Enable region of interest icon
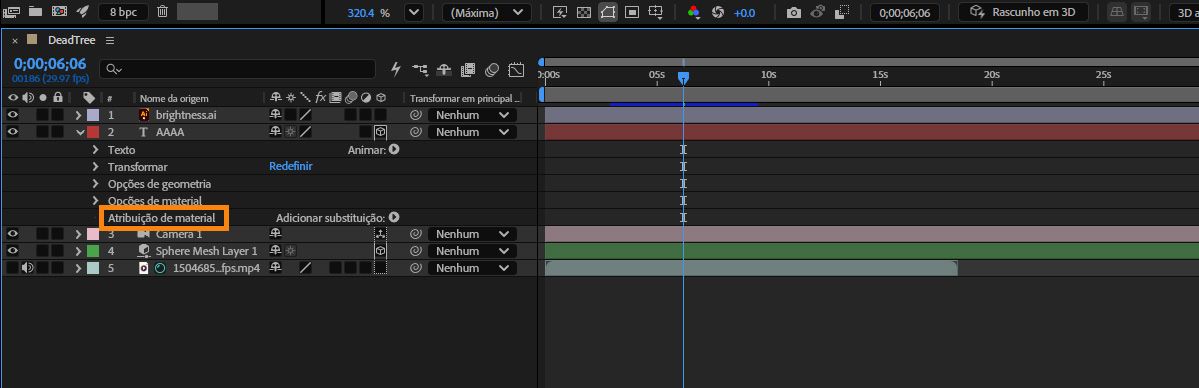The width and height of the screenshot is (1199, 388). 632,12
